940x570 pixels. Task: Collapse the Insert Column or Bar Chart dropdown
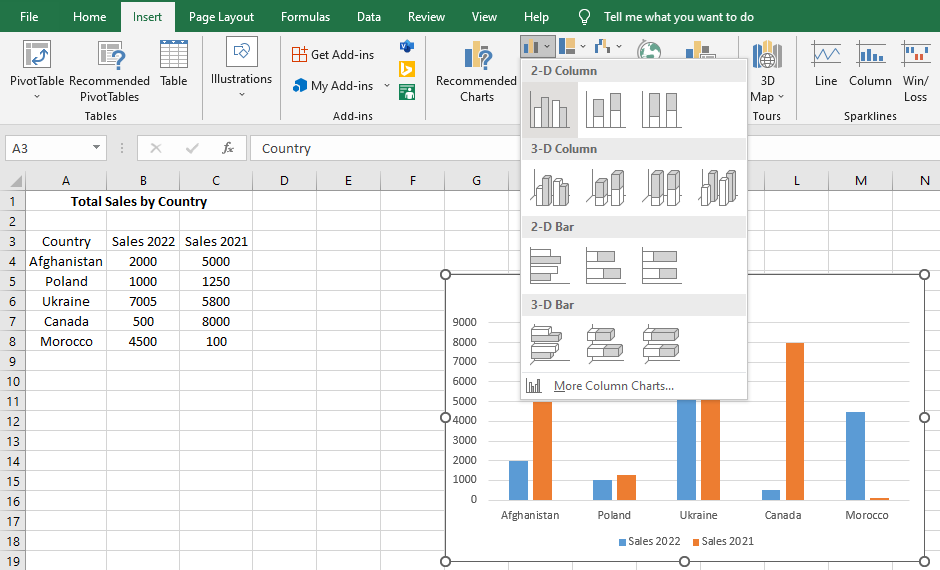pyautogui.click(x=537, y=46)
